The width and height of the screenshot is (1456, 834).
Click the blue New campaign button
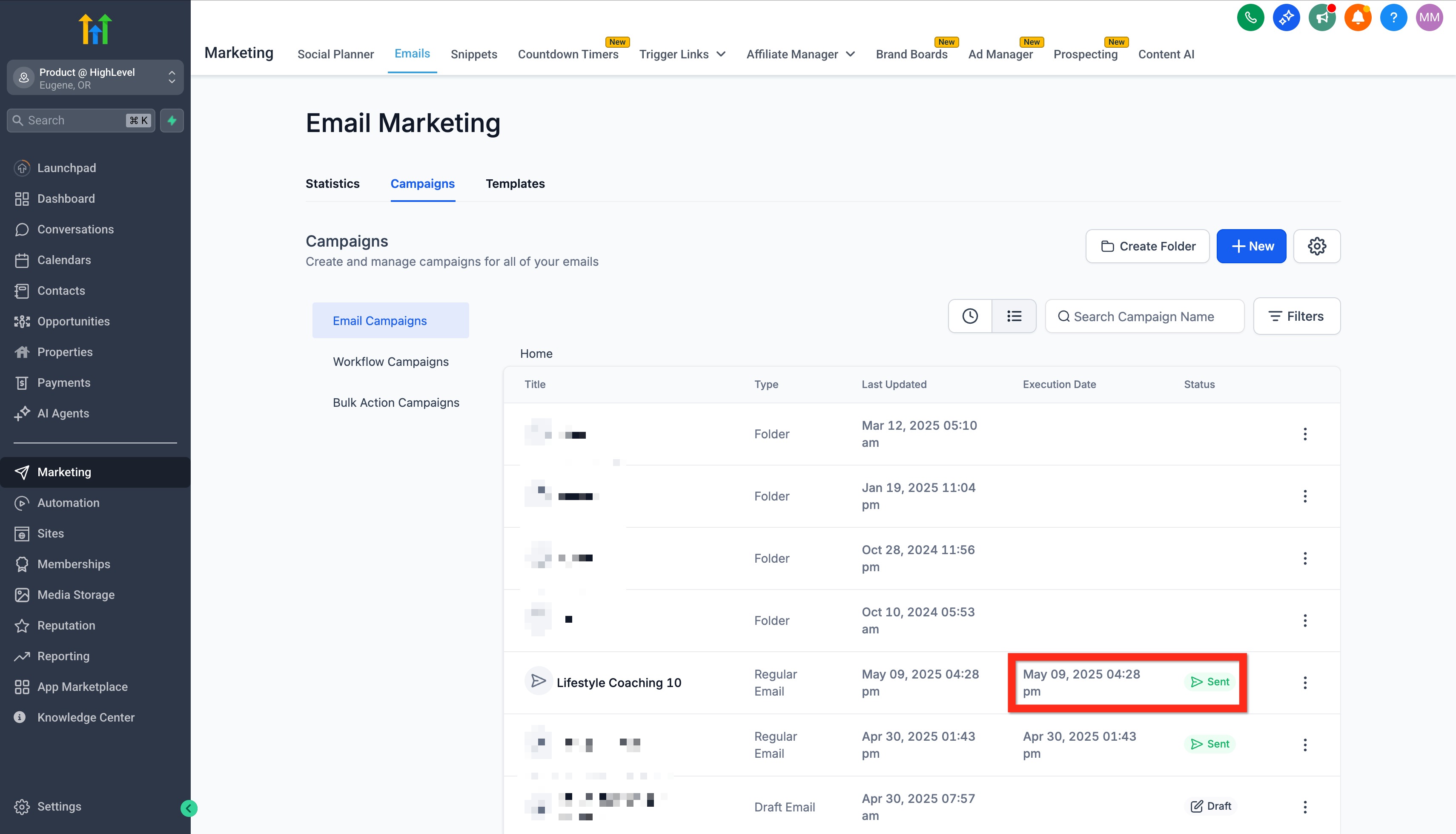1251,246
